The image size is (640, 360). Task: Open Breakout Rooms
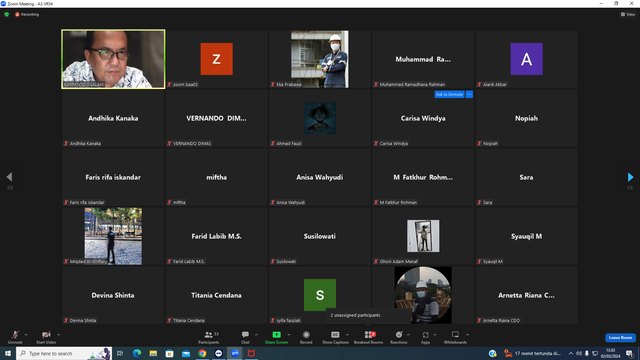click(369, 337)
